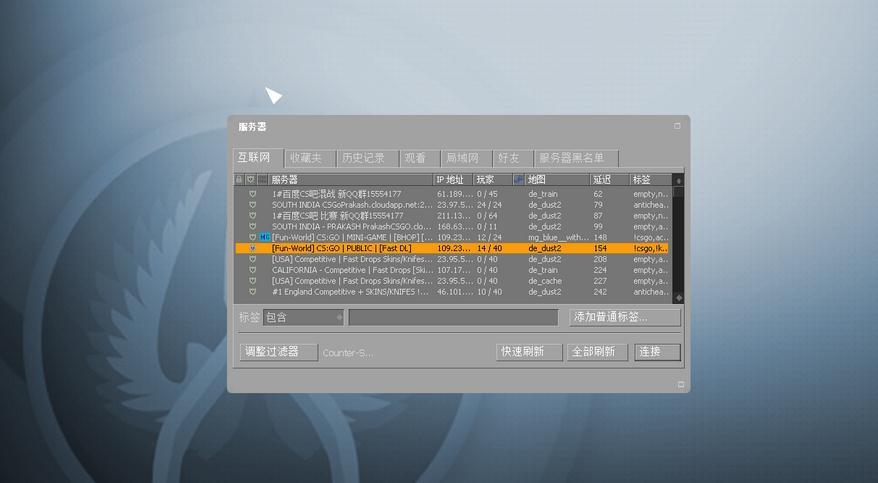Viewport: 878px width, 483px height.
Task: Click the lock icon column header
Action: point(239,180)
